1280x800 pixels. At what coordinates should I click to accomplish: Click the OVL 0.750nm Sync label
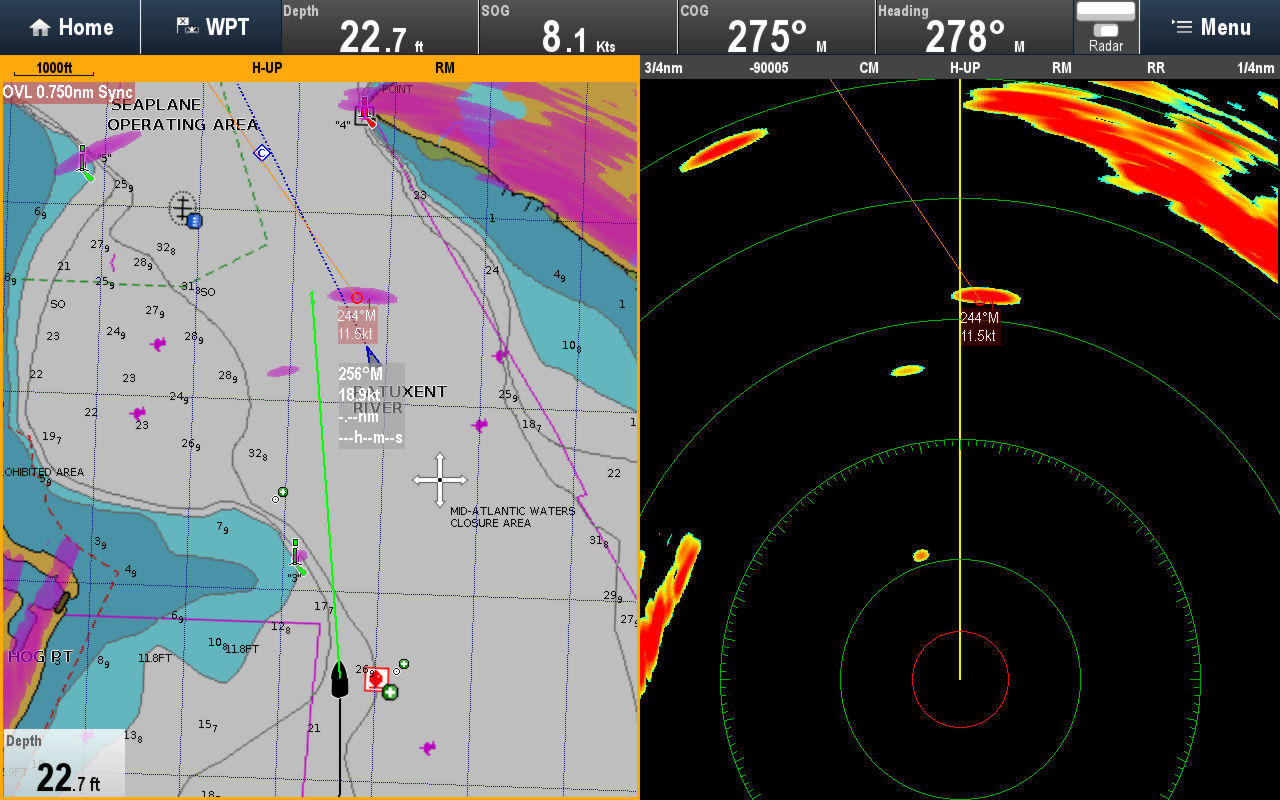pos(68,92)
